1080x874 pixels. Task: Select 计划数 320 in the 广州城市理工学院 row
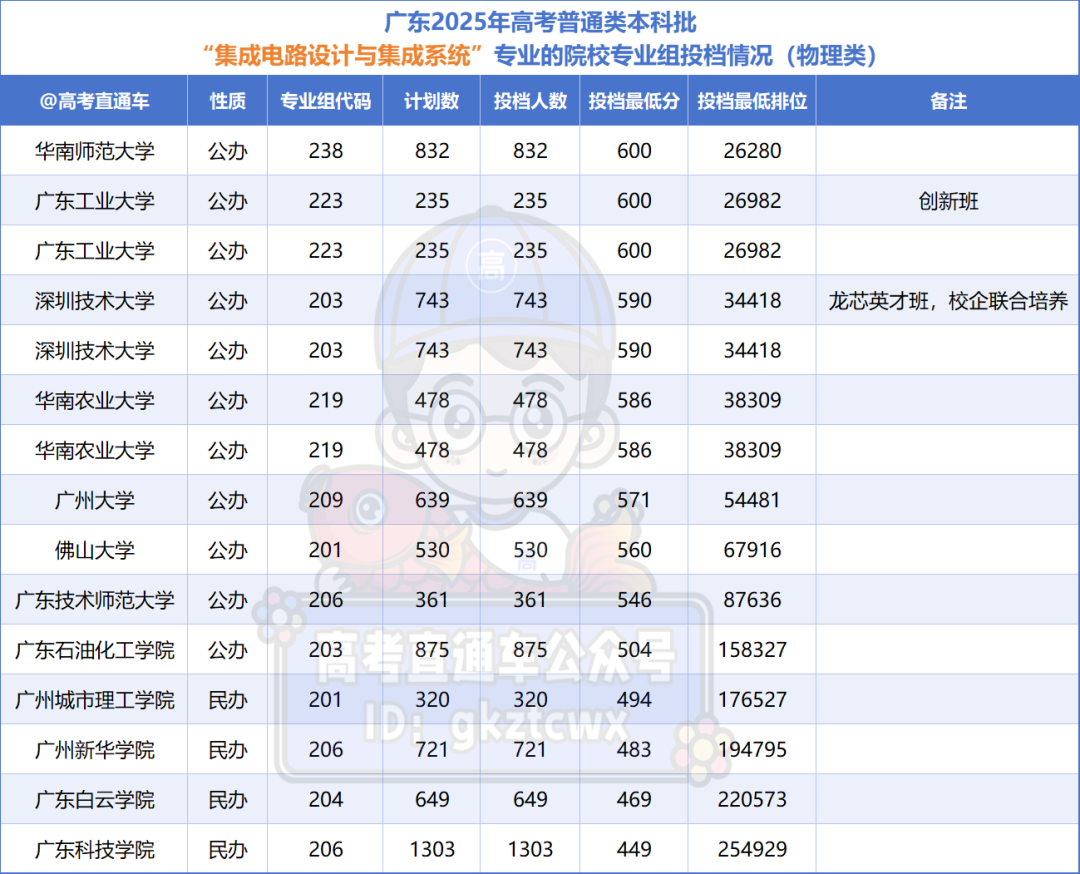pos(432,700)
